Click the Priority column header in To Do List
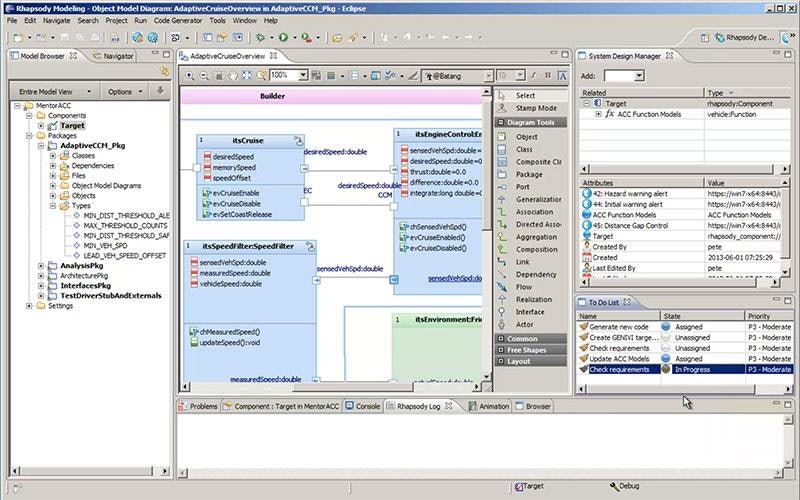800x500 pixels. click(x=769, y=316)
